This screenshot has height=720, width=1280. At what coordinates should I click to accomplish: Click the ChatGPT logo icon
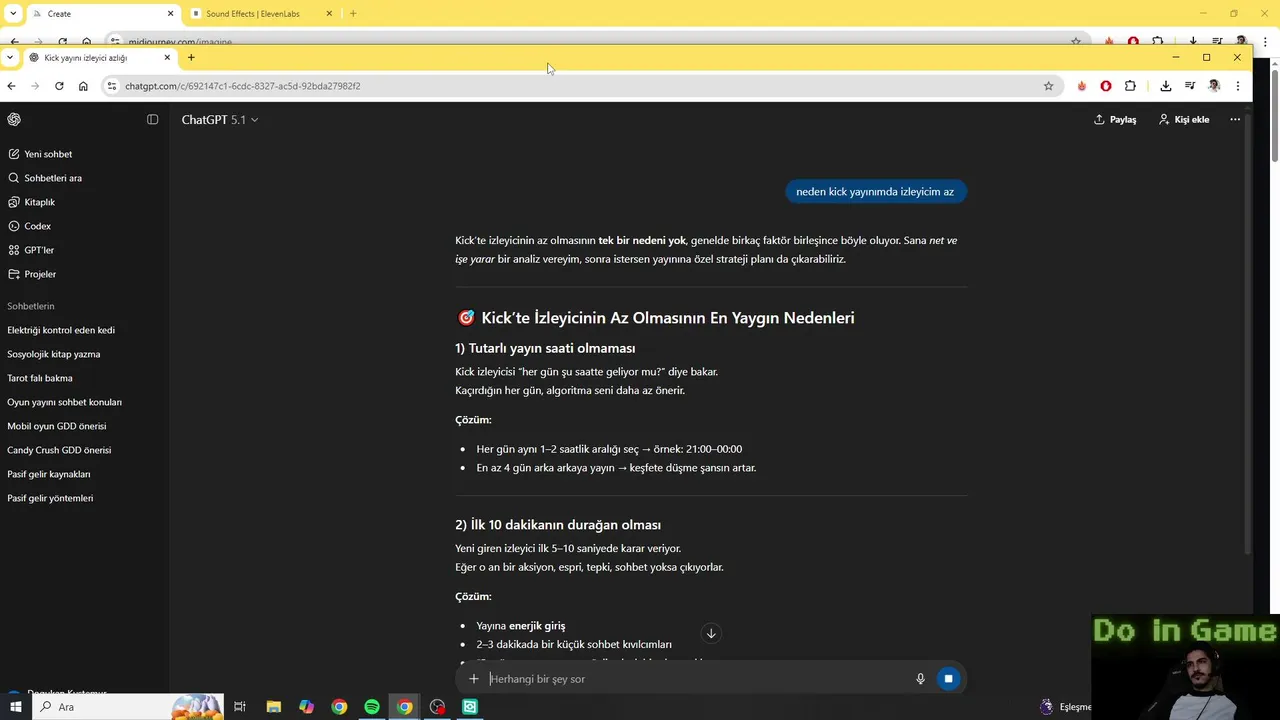click(x=14, y=119)
